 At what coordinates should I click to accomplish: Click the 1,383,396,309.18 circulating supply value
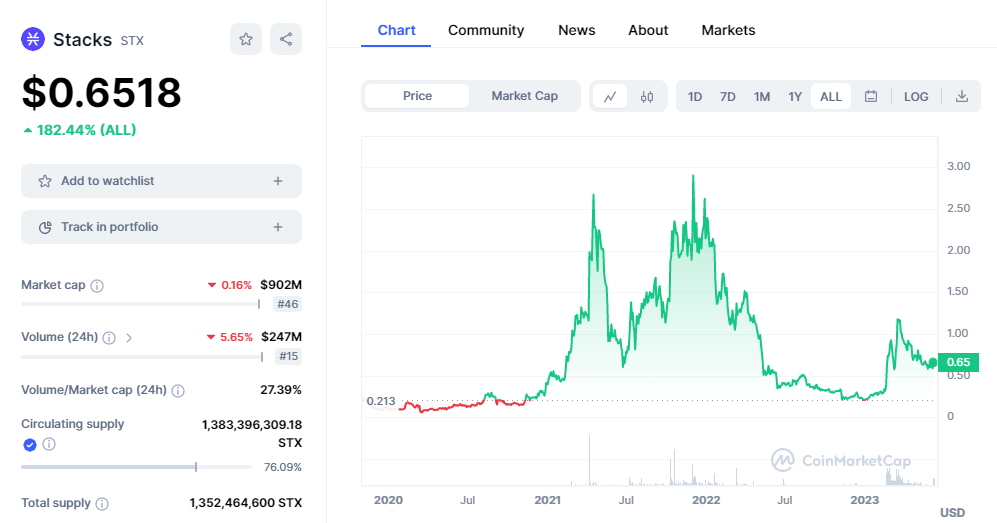[x=252, y=425]
